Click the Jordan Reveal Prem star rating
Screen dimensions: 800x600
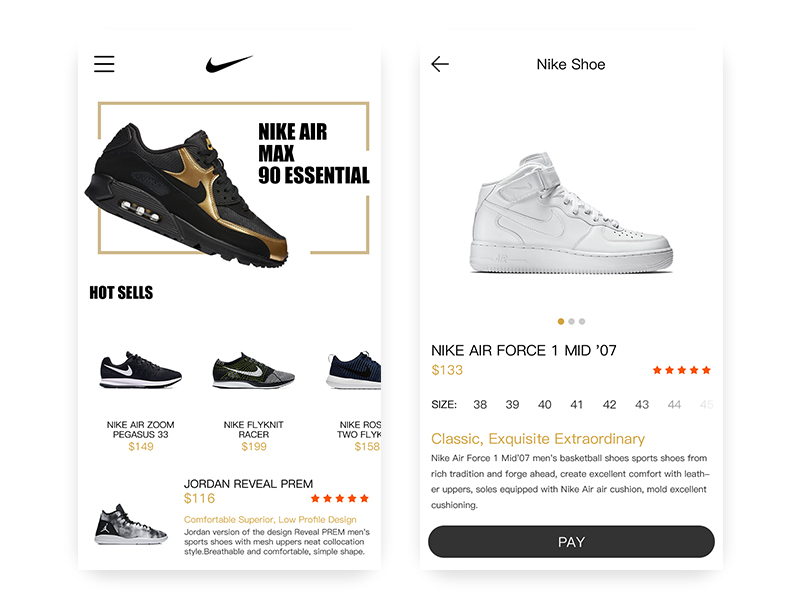tap(339, 498)
